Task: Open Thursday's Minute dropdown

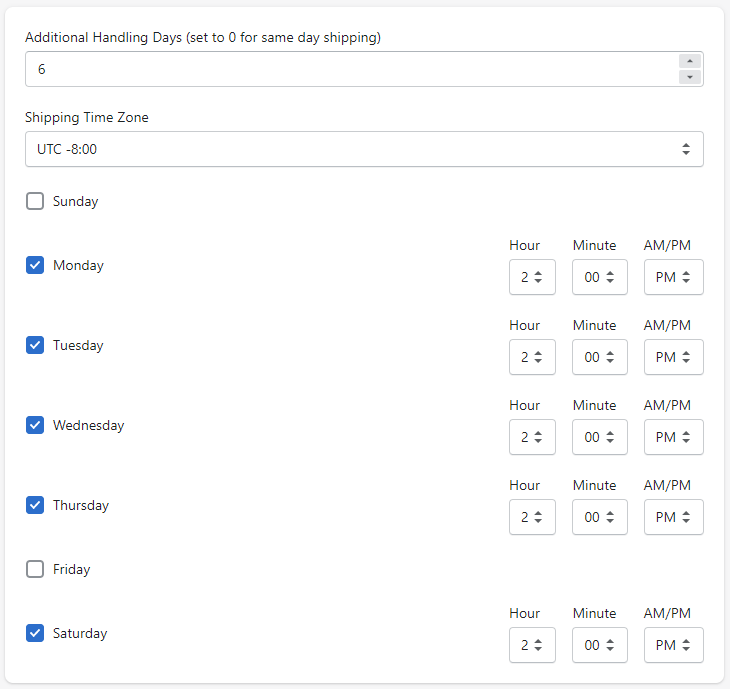Action: [x=600, y=517]
